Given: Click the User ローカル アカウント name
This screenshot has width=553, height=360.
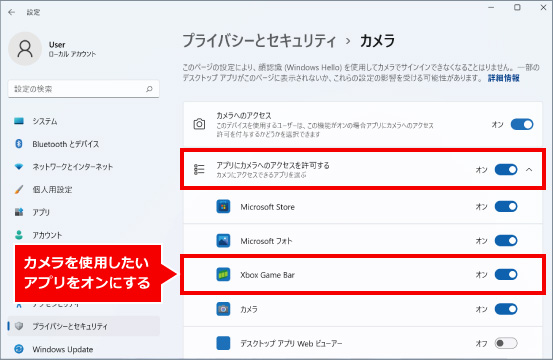Looking at the screenshot, I should (72, 49).
